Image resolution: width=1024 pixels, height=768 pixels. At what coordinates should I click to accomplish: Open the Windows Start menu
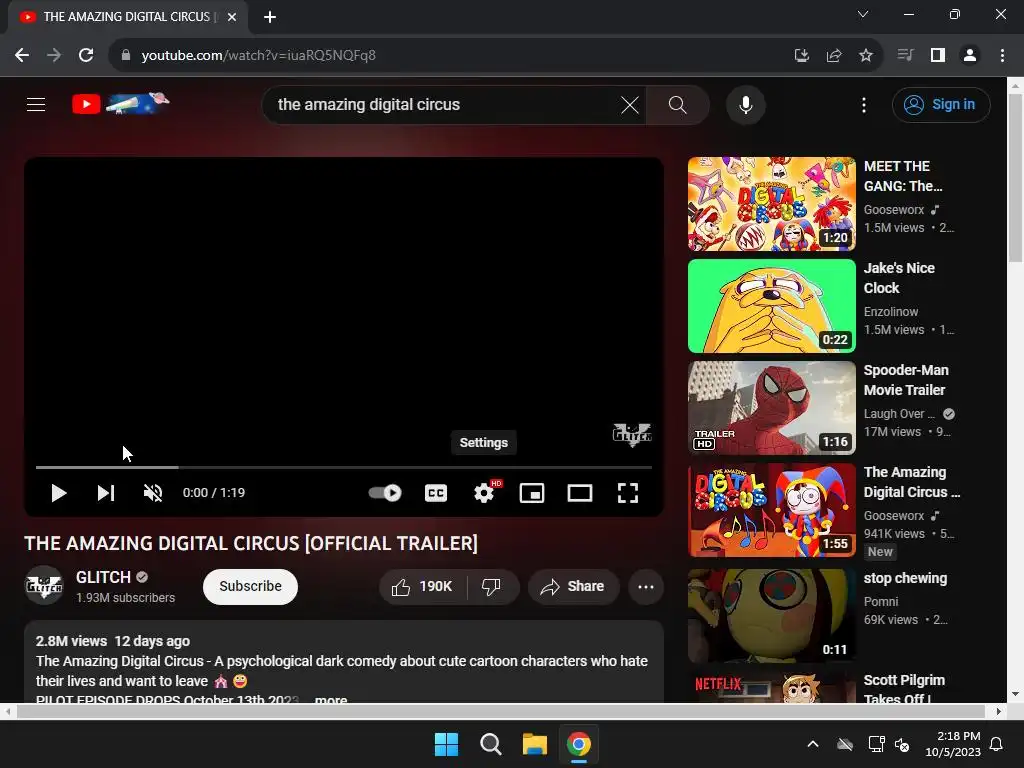(446, 744)
